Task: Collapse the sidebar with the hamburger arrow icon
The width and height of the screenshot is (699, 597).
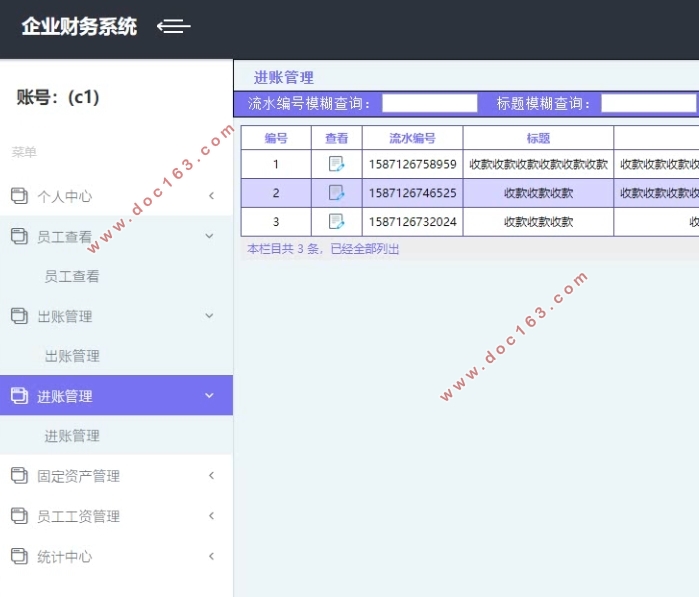Action: click(174, 26)
